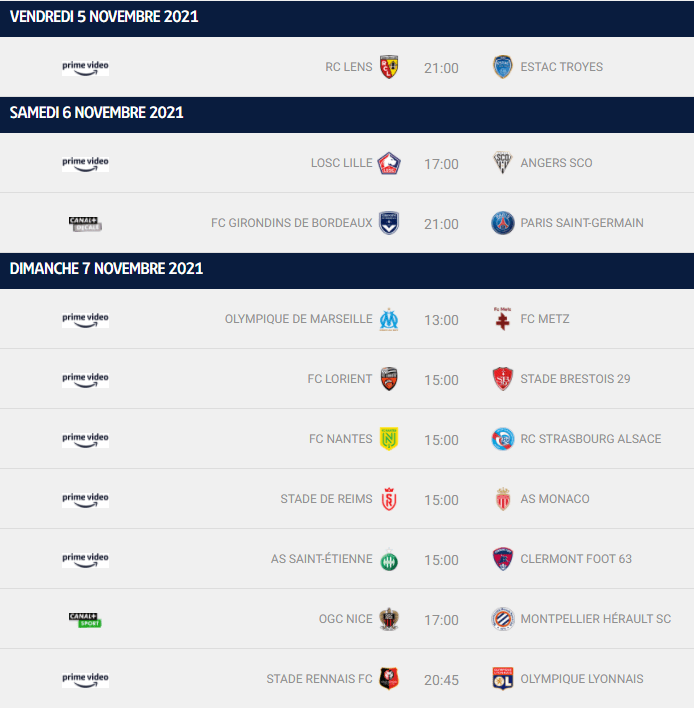Click the ESTAC Troyes club crest
694x708 pixels.
(x=503, y=67)
